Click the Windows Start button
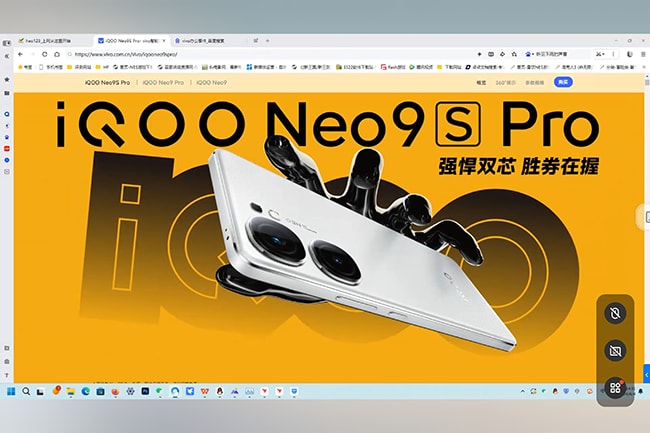Image resolution: width=650 pixels, height=433 pixels. coord(11,390)
